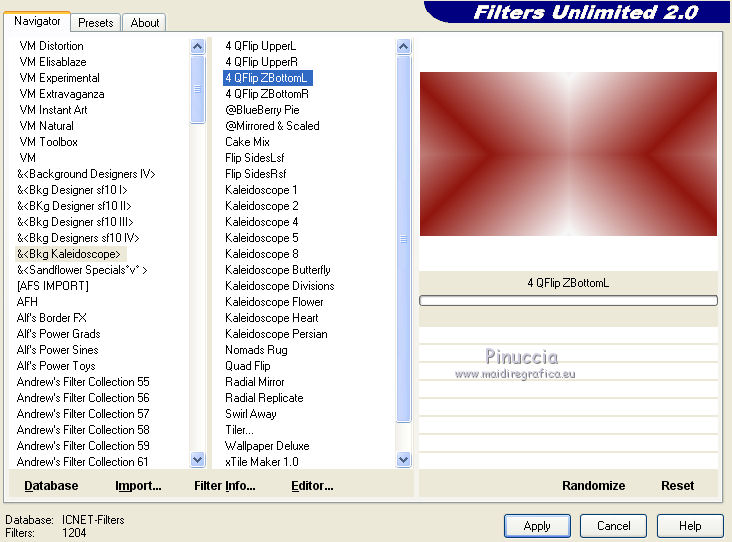Choose Quad Flip filter

pos(247,366)
